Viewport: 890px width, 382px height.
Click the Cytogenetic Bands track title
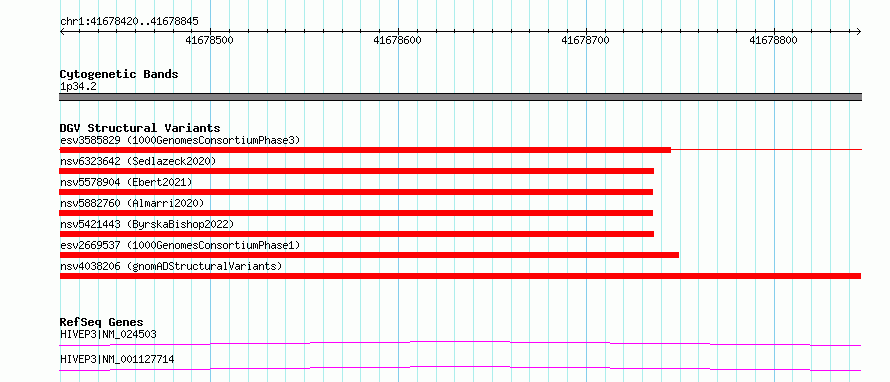pos(119,74)
